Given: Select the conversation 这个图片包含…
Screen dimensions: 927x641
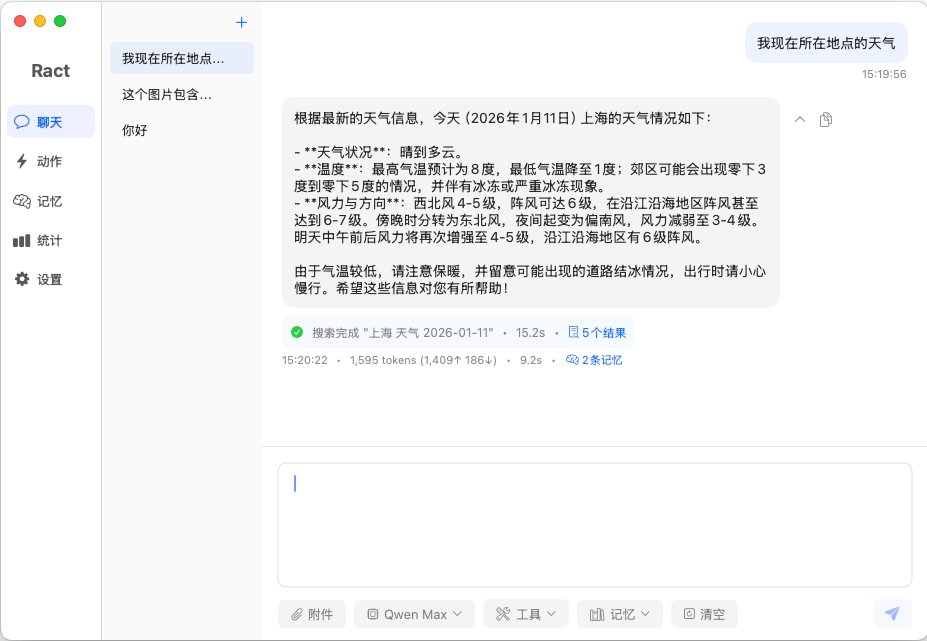Looking at the screenshot, I should (x=181, y=94).
